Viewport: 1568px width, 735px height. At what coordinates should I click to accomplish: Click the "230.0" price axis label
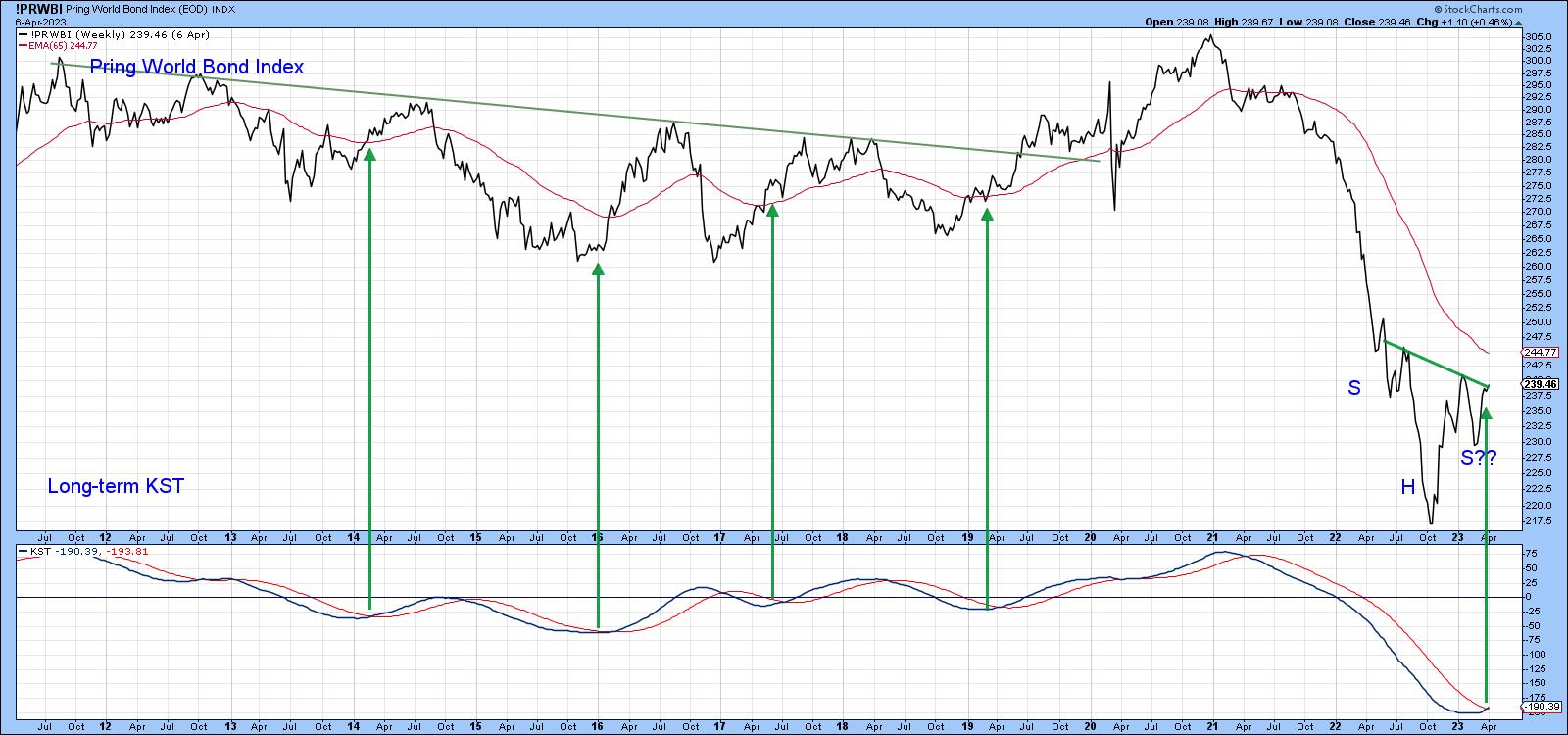coord(1539,441)
